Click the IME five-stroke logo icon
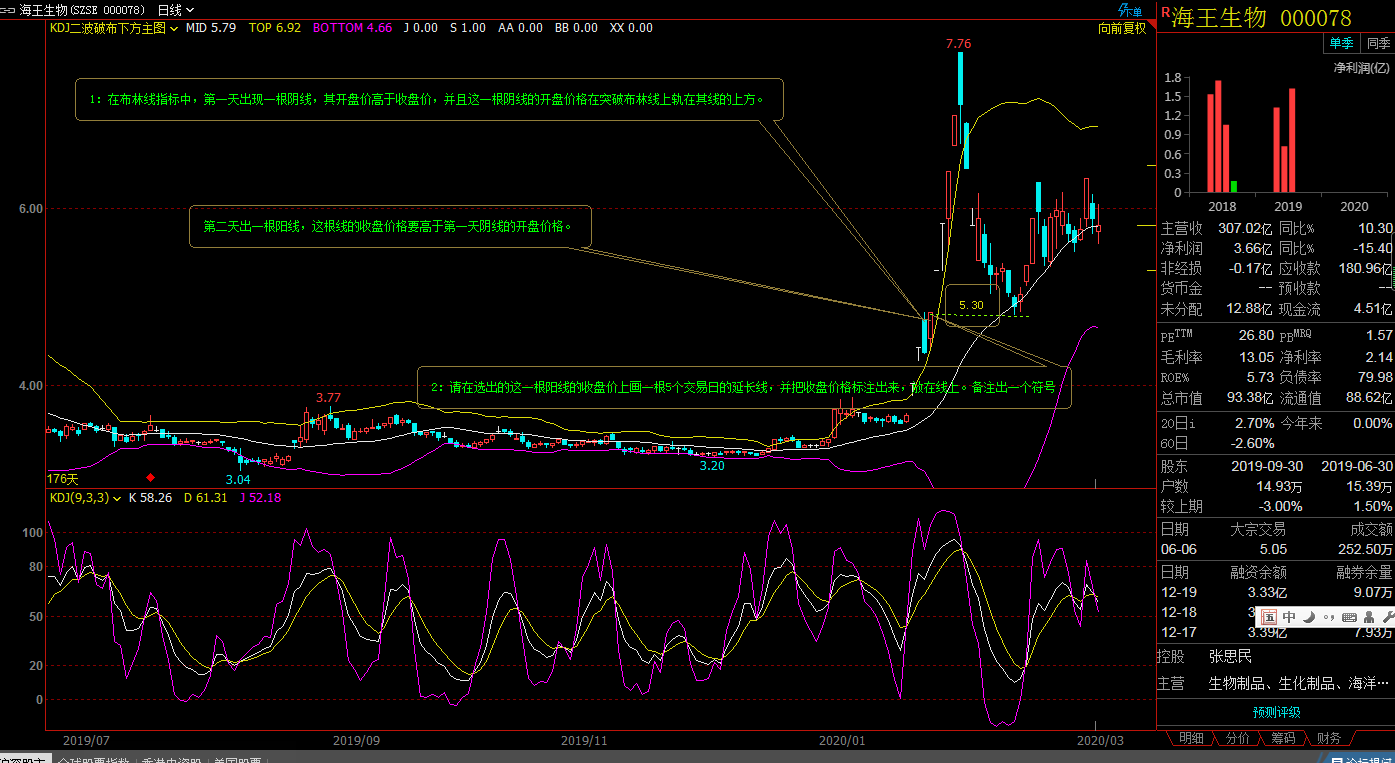The width and height of the screenshot is (1395, 763). point(1268,617)
